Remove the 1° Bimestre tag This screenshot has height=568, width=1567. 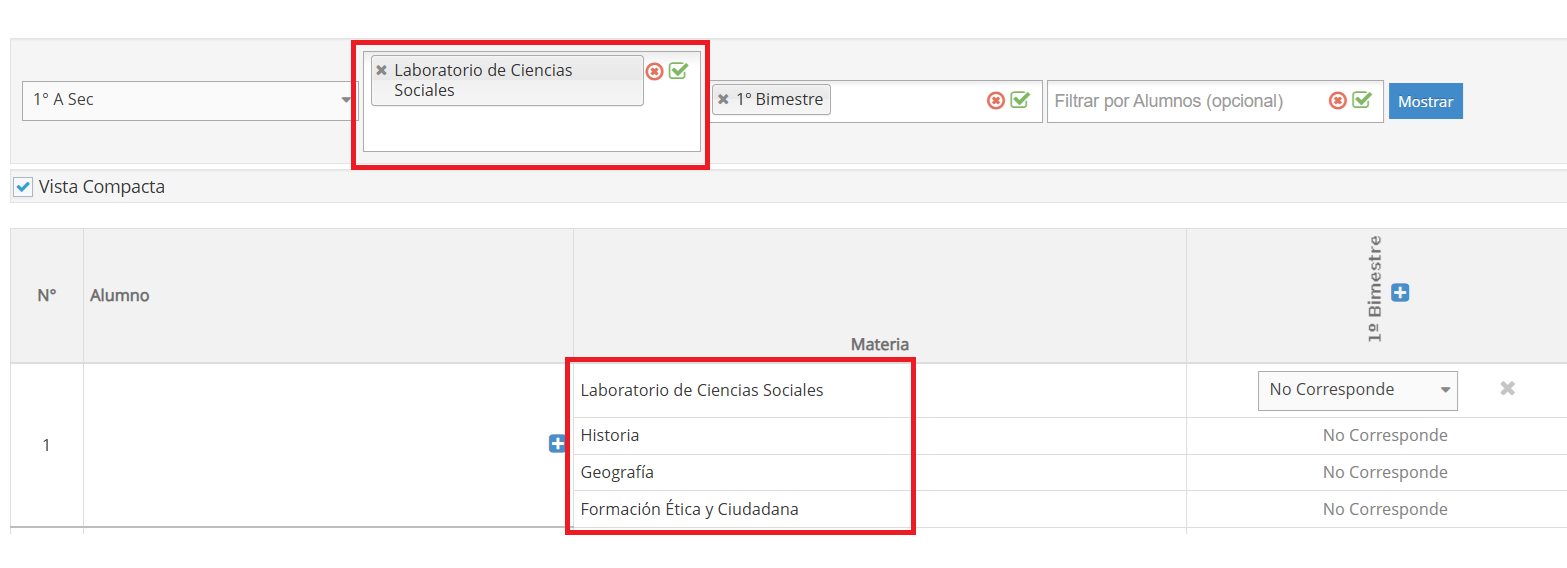coord(723,100)
